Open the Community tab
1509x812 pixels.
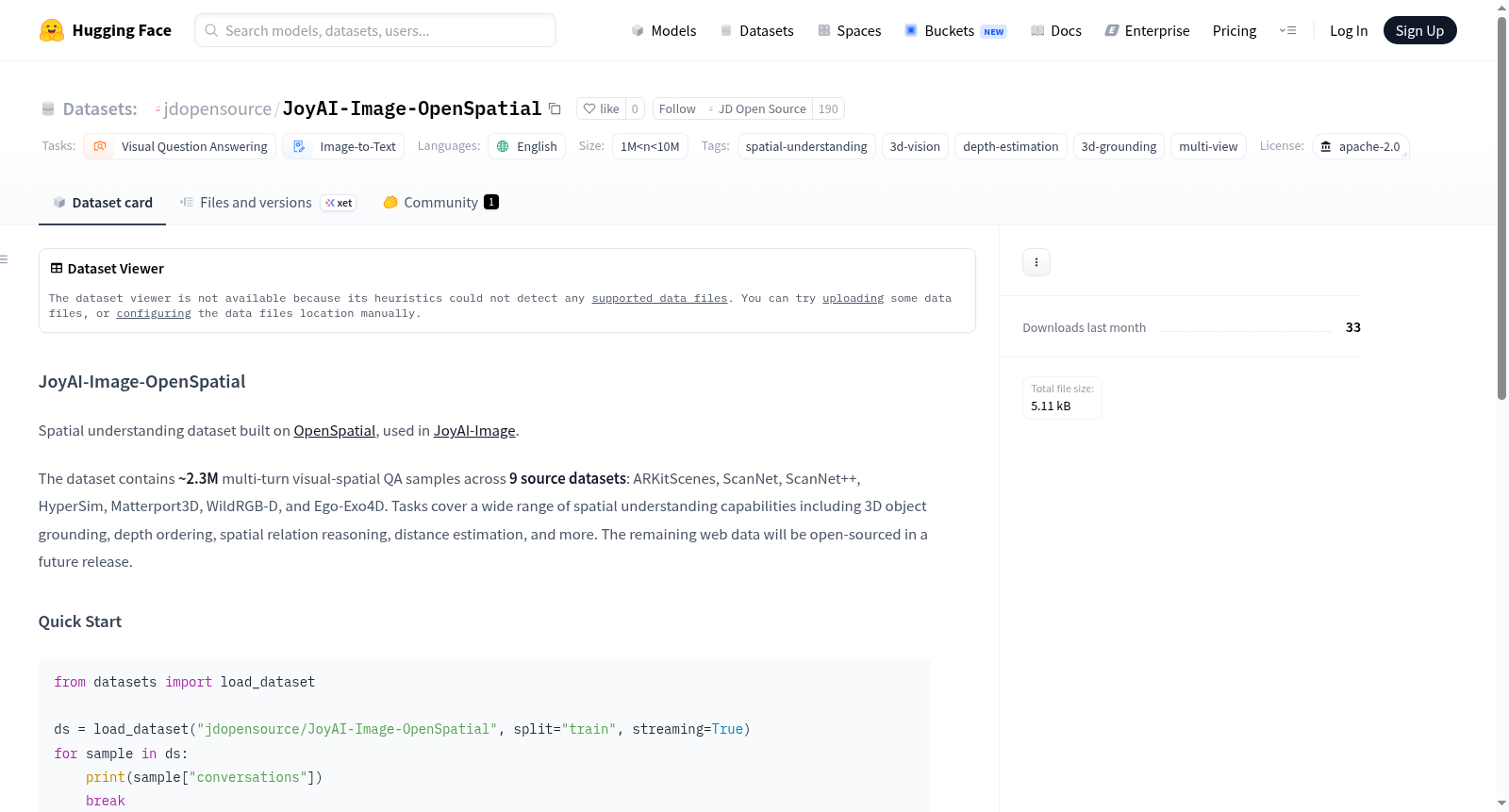pyautogui.click(x=440, y=203)
